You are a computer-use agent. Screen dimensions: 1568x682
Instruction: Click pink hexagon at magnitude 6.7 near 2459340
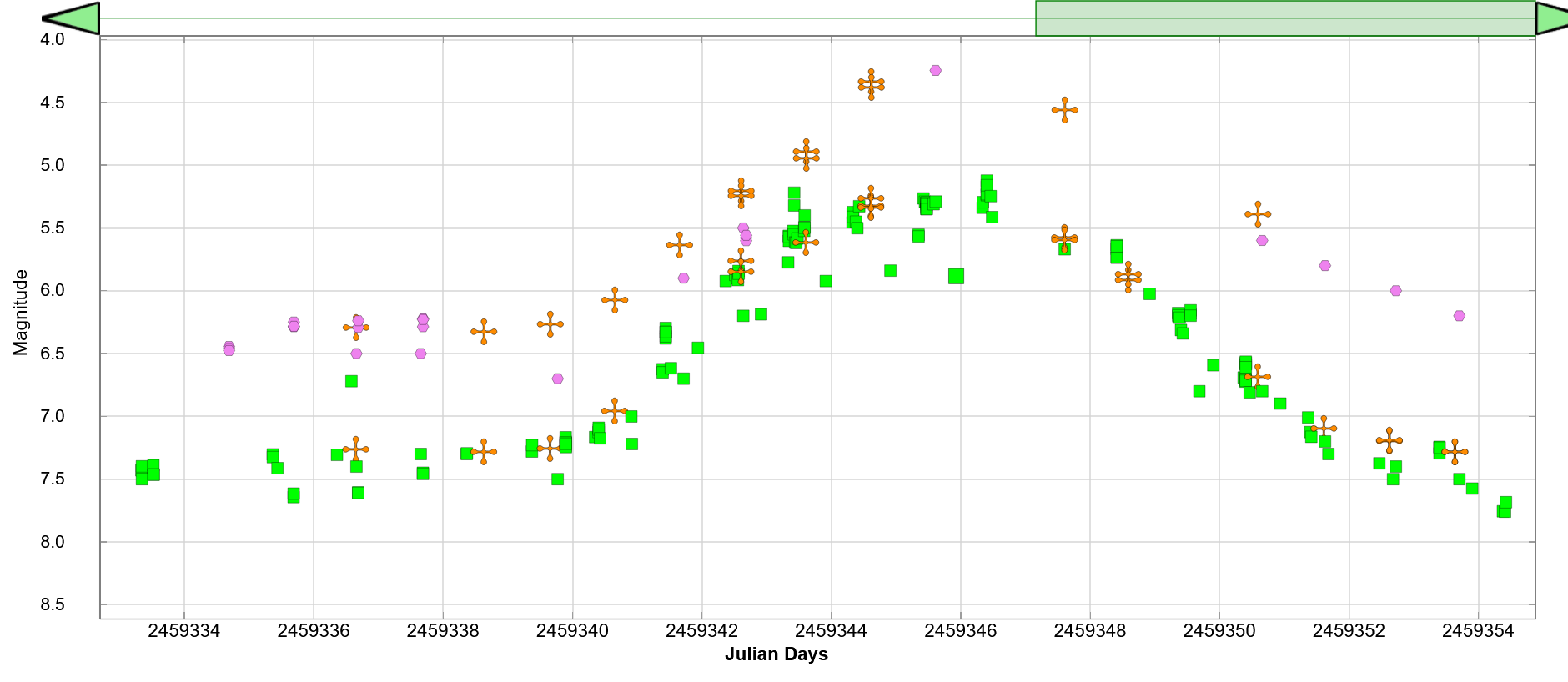558,379
